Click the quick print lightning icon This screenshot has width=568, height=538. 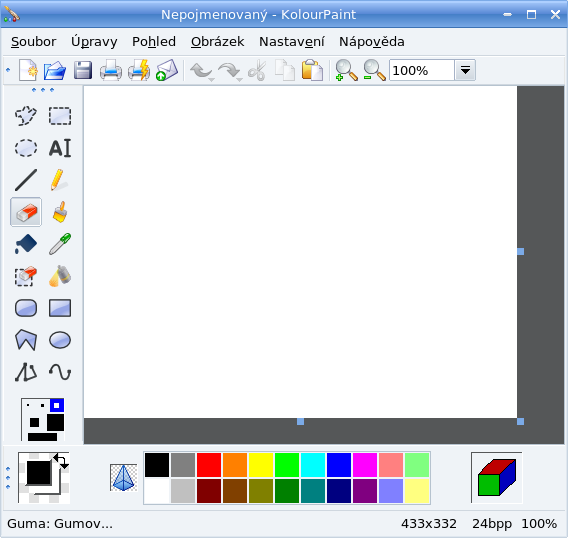[x=139, y=70]
